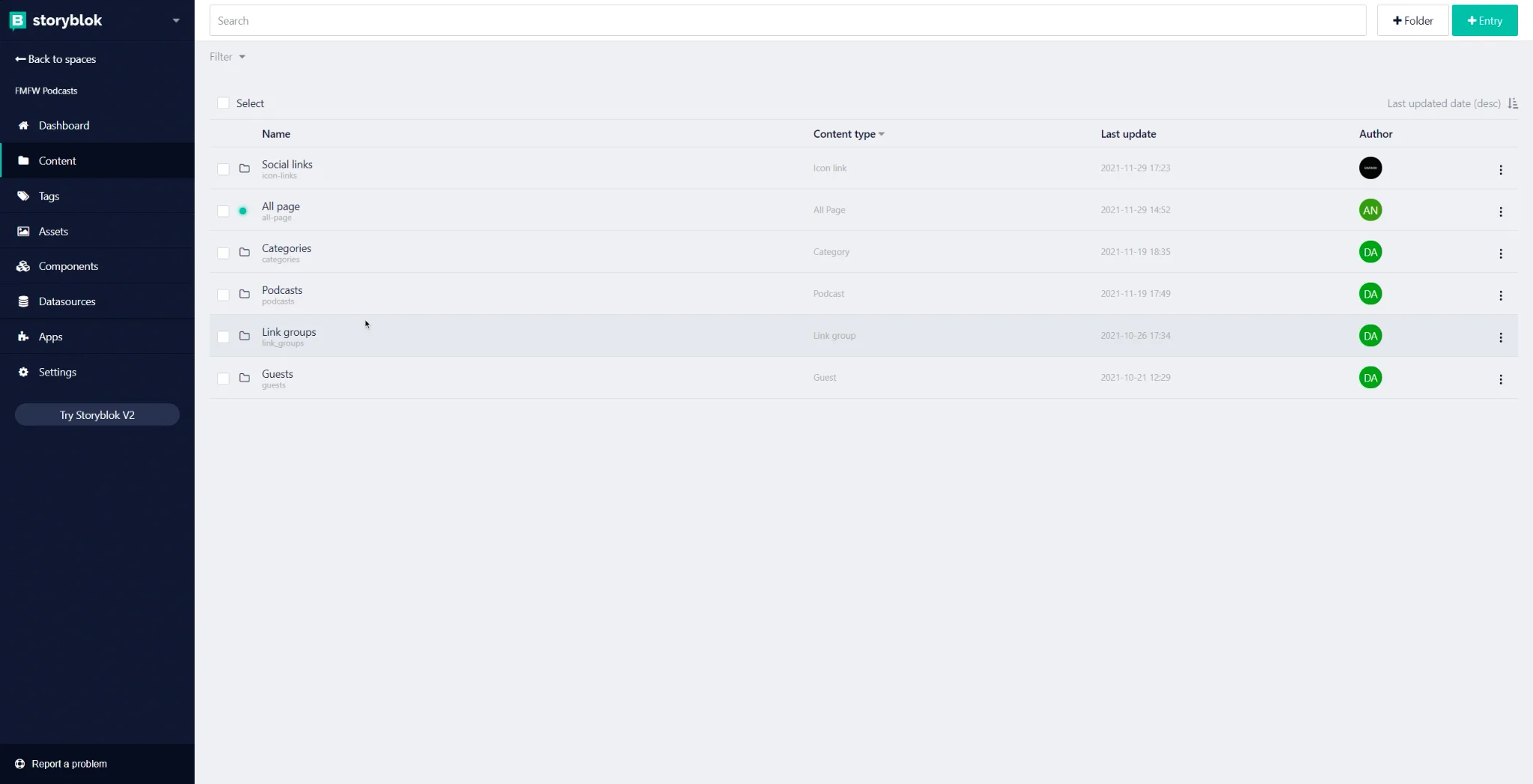
Task: Click the Social links folder icon
Action: [x=244, y=168]
